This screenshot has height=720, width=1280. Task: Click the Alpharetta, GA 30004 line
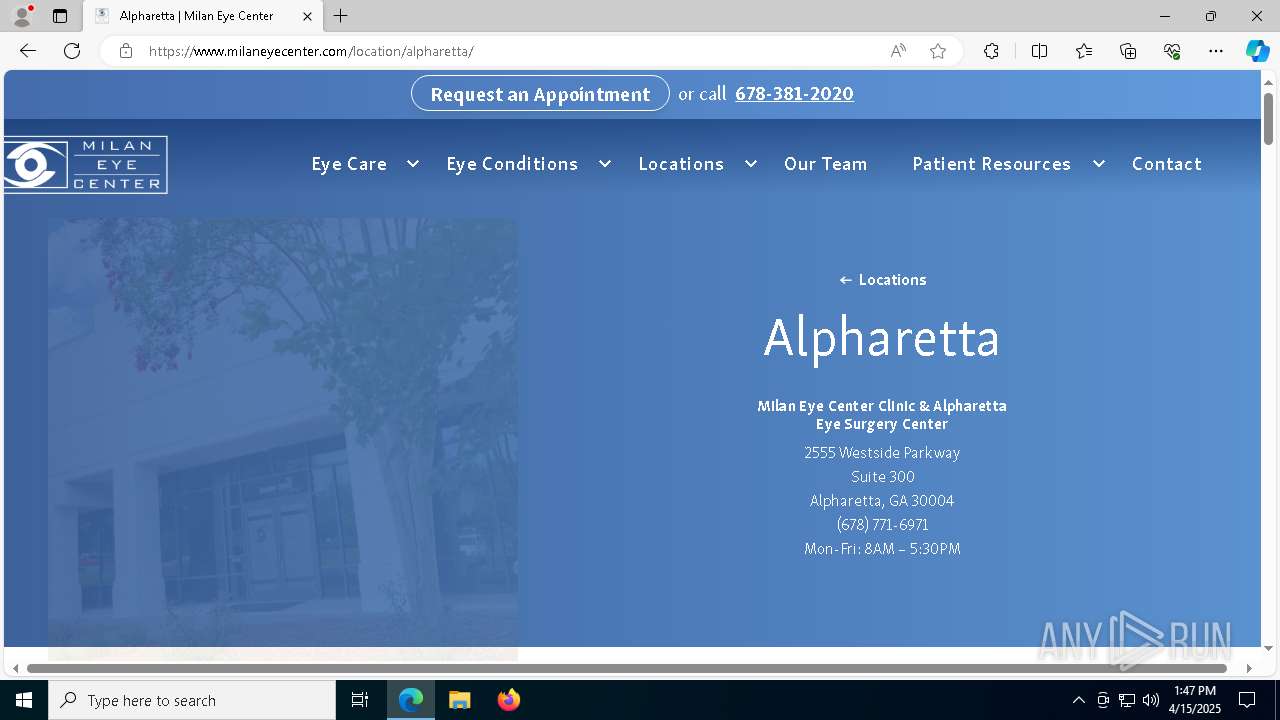[882, 501]
